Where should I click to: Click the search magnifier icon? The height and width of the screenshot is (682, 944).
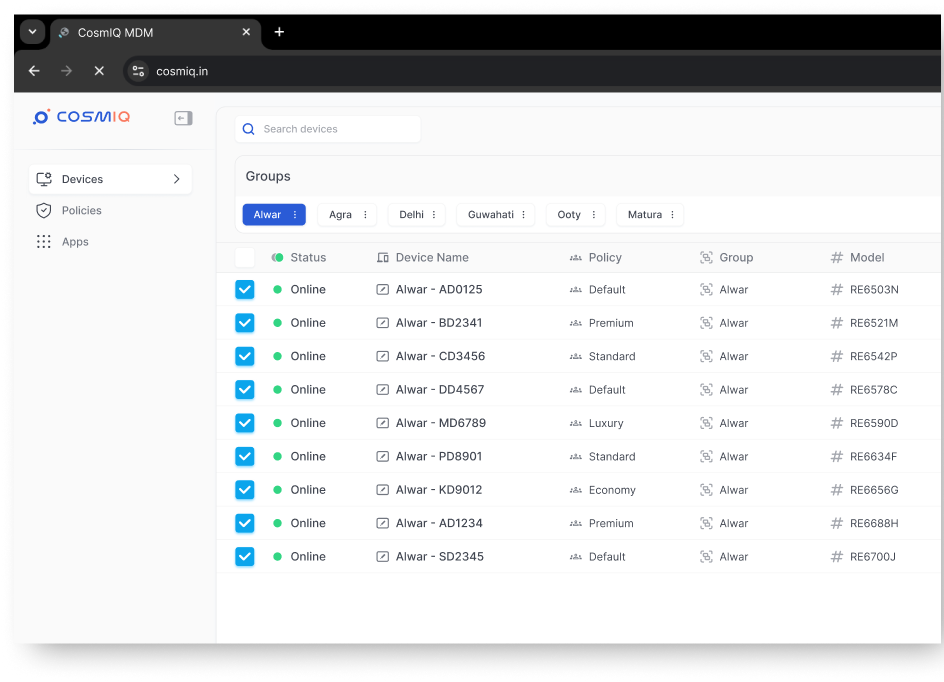249,129
